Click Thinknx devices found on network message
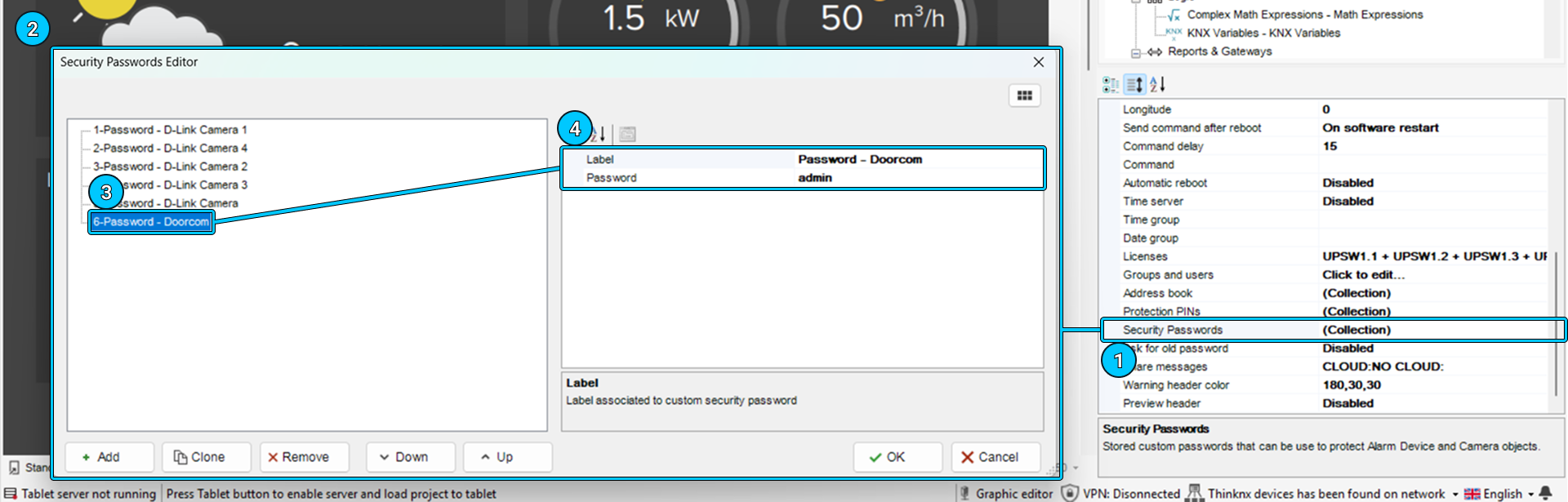The image size is (1568, 502). pyautogui.click(x=1326, y=494)
